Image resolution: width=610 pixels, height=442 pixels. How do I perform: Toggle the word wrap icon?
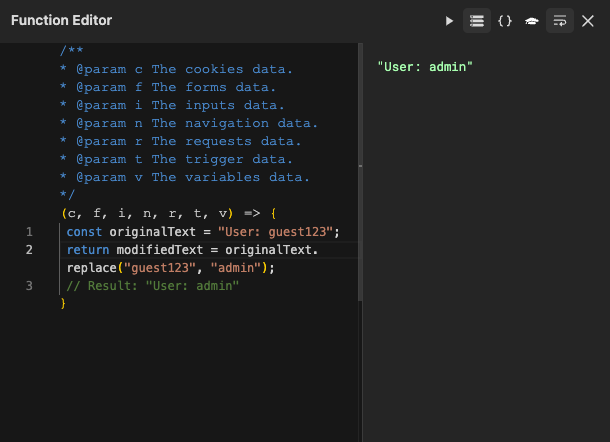coord(560,21)
